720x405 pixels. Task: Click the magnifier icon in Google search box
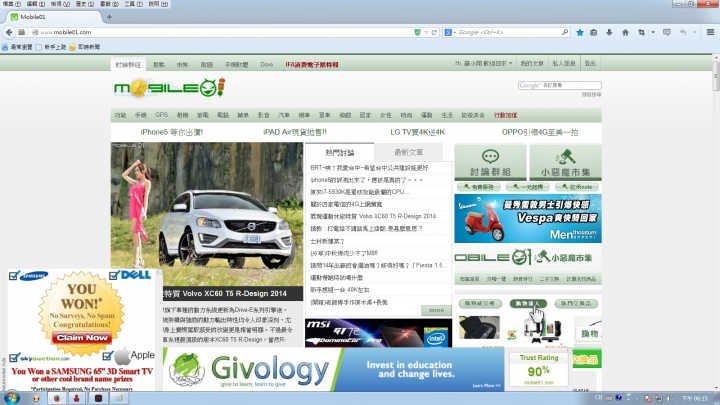pyautogui.click(x=565, y=32)
